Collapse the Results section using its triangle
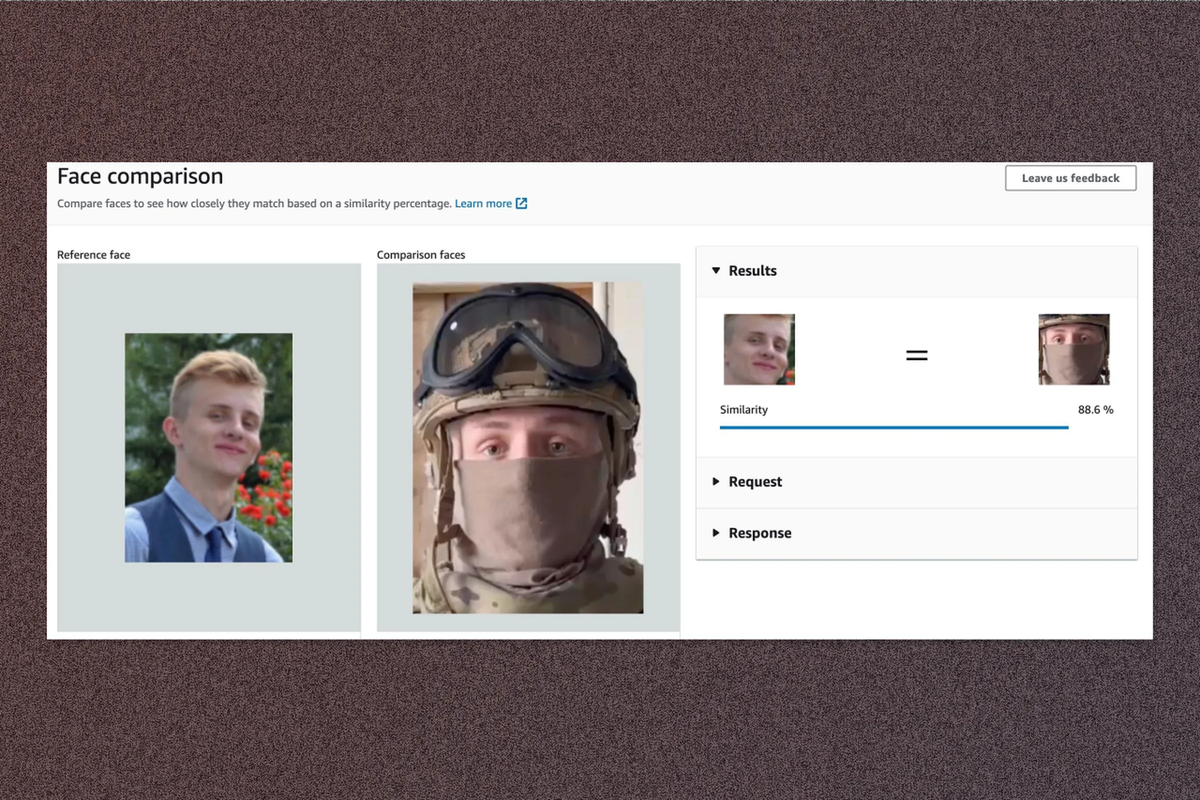1200x800 pixels. (x=716, y=271)
